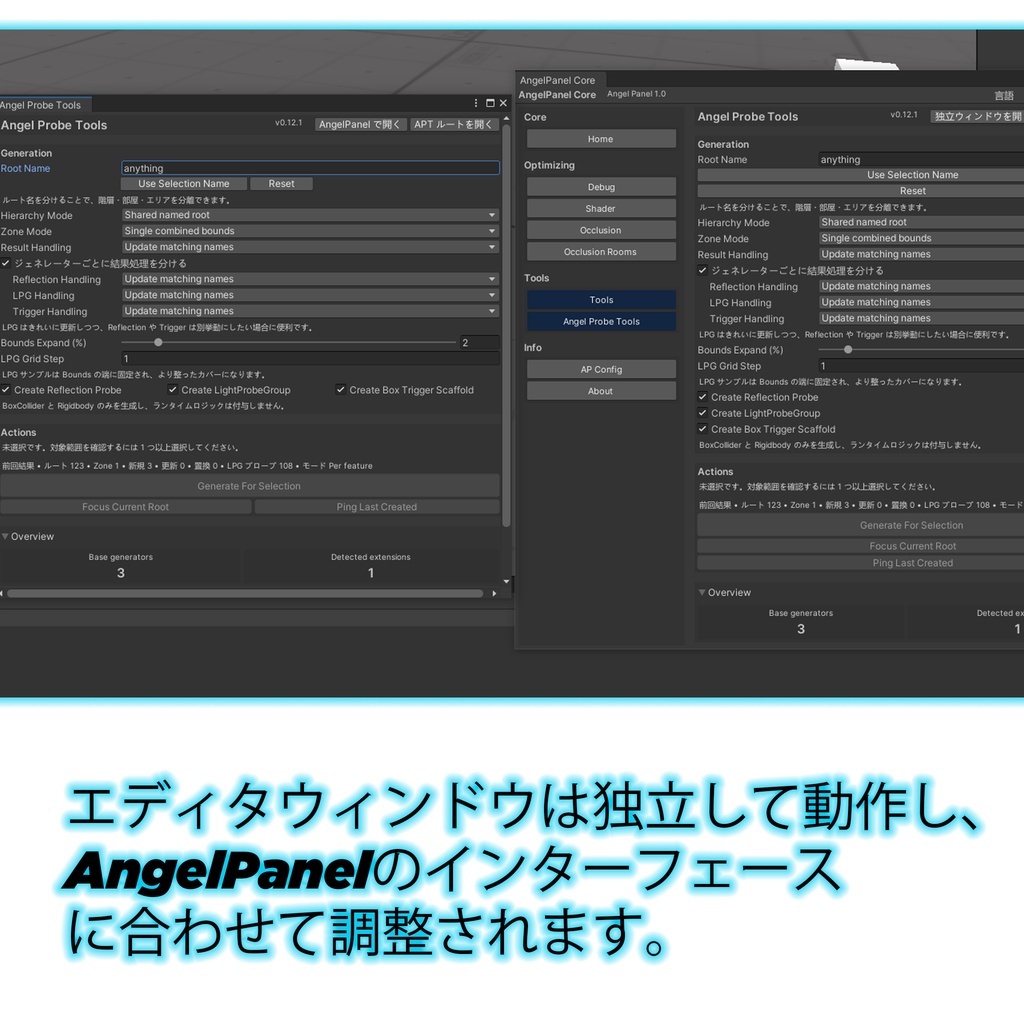Disable Create Box Trigger Scaffold
The height and width of the screenshot is (1024, 1024).
[x=340, y=390]
